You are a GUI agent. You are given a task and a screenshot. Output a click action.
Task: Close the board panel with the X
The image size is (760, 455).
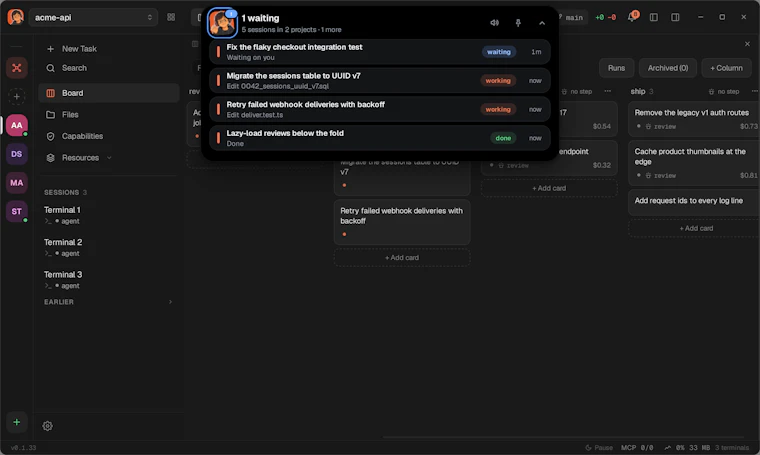[x=747, y=44]
